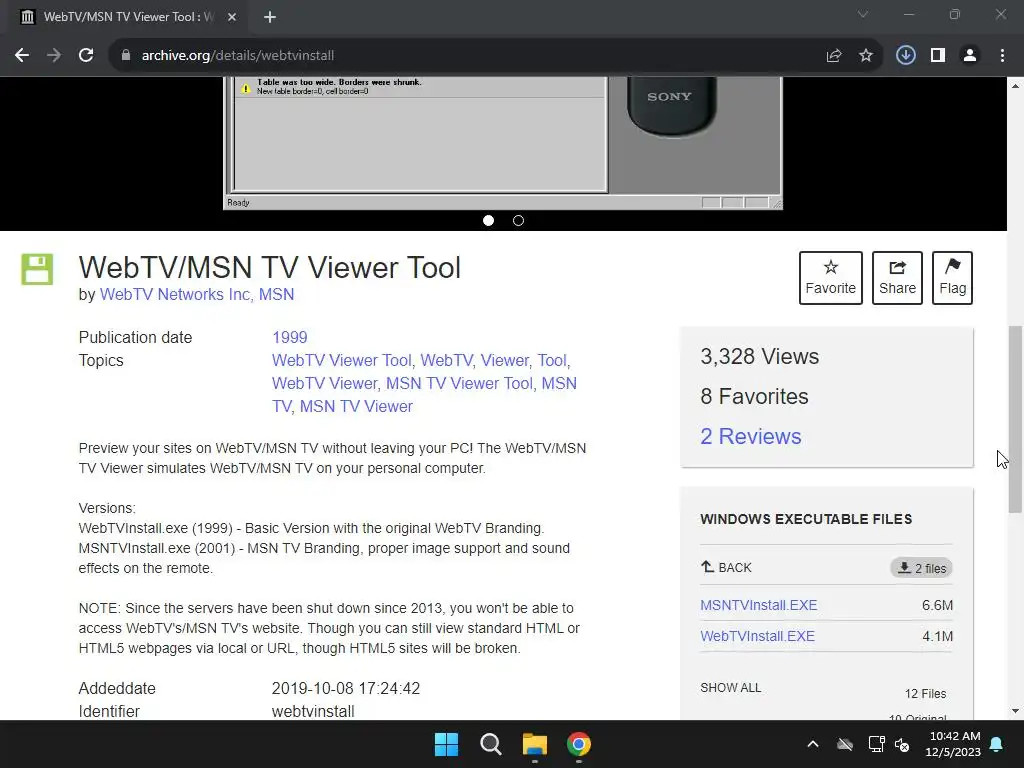
Task: Click the browser forward arrow
Action: (x=54, y=56)
